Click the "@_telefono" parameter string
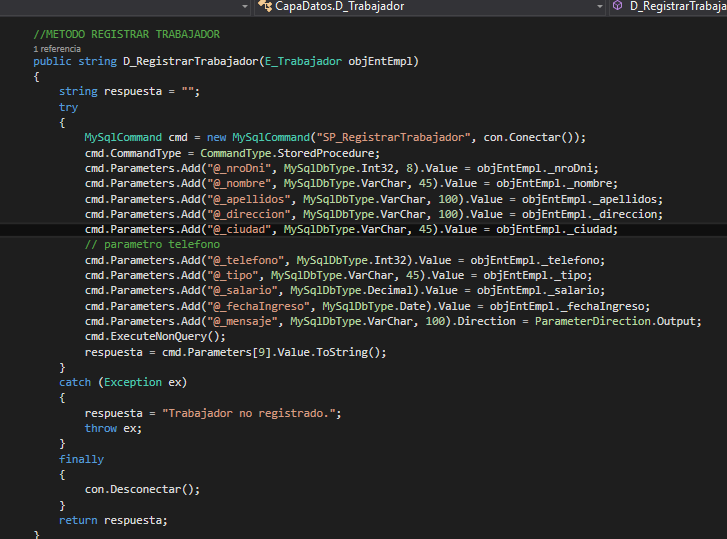 (245, 260)
